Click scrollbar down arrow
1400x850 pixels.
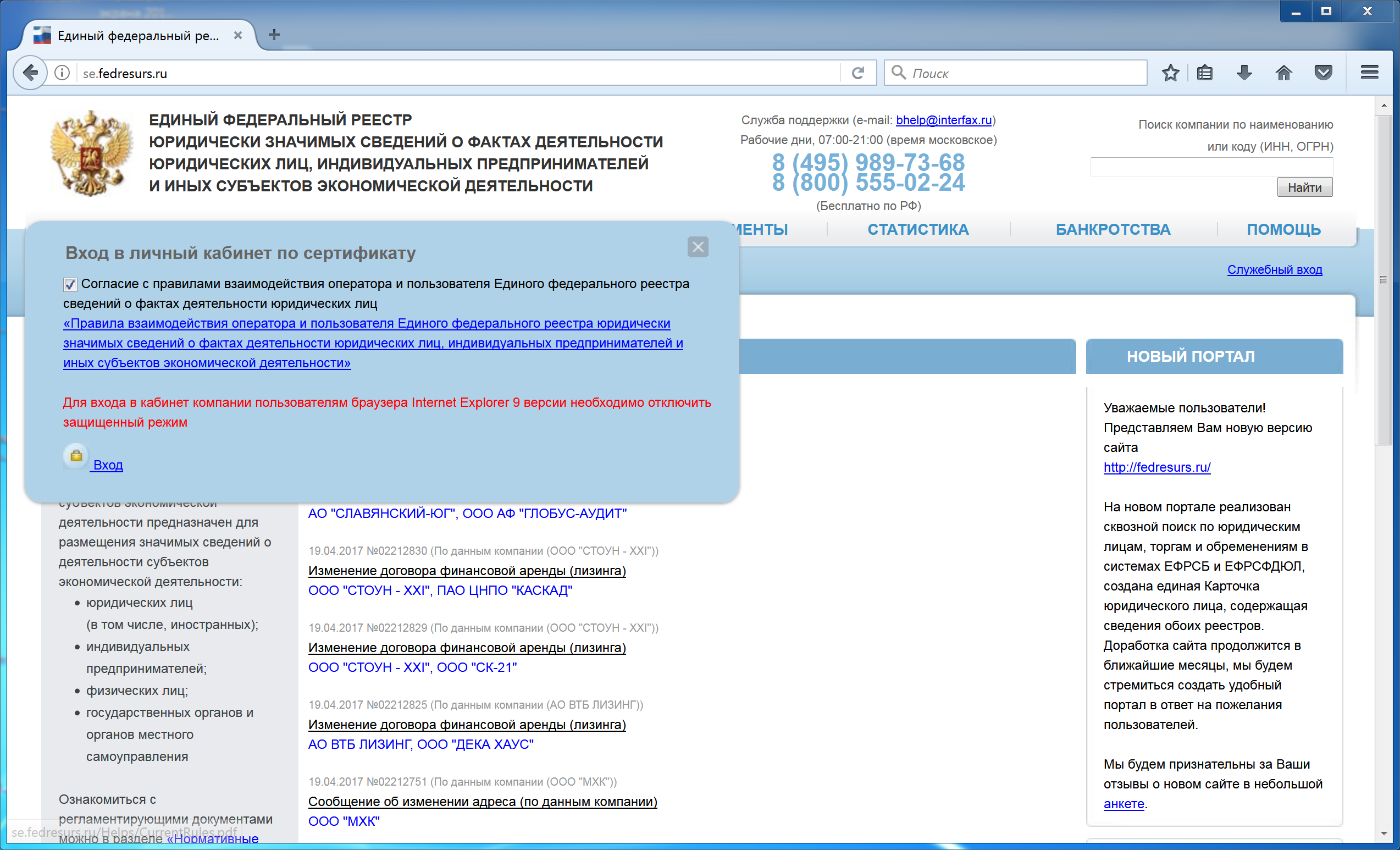pyautogui.click(x=1383, y=833)
